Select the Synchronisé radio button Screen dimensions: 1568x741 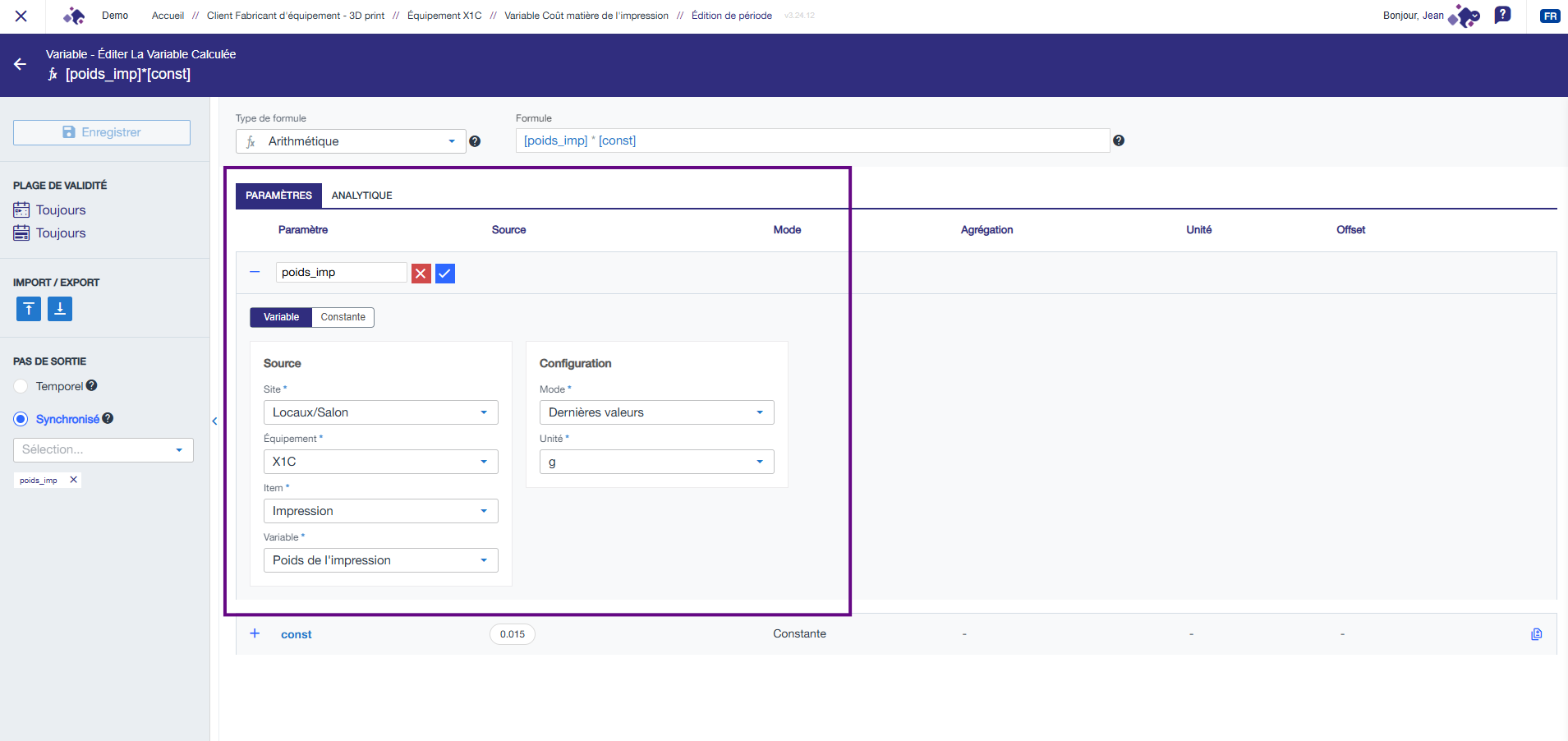(x=21, y=419)
